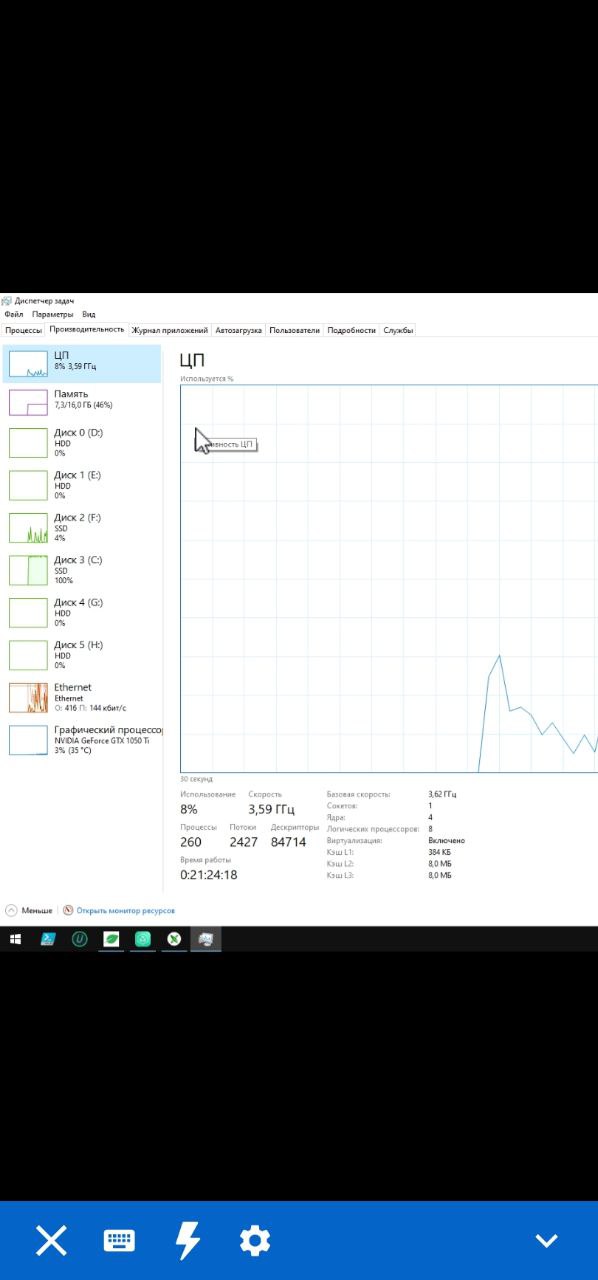Click the Виртуализация Включено value
This screenshot has height=1280, width=598.
point(446,841)
